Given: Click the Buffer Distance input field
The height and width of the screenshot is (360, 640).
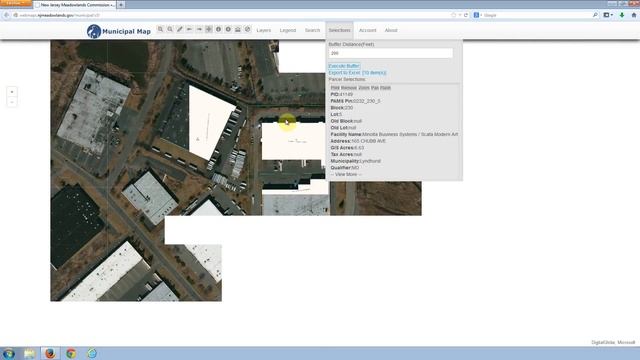Looking at the screenshot, I should pyautogui.click(x=391, y=53).
